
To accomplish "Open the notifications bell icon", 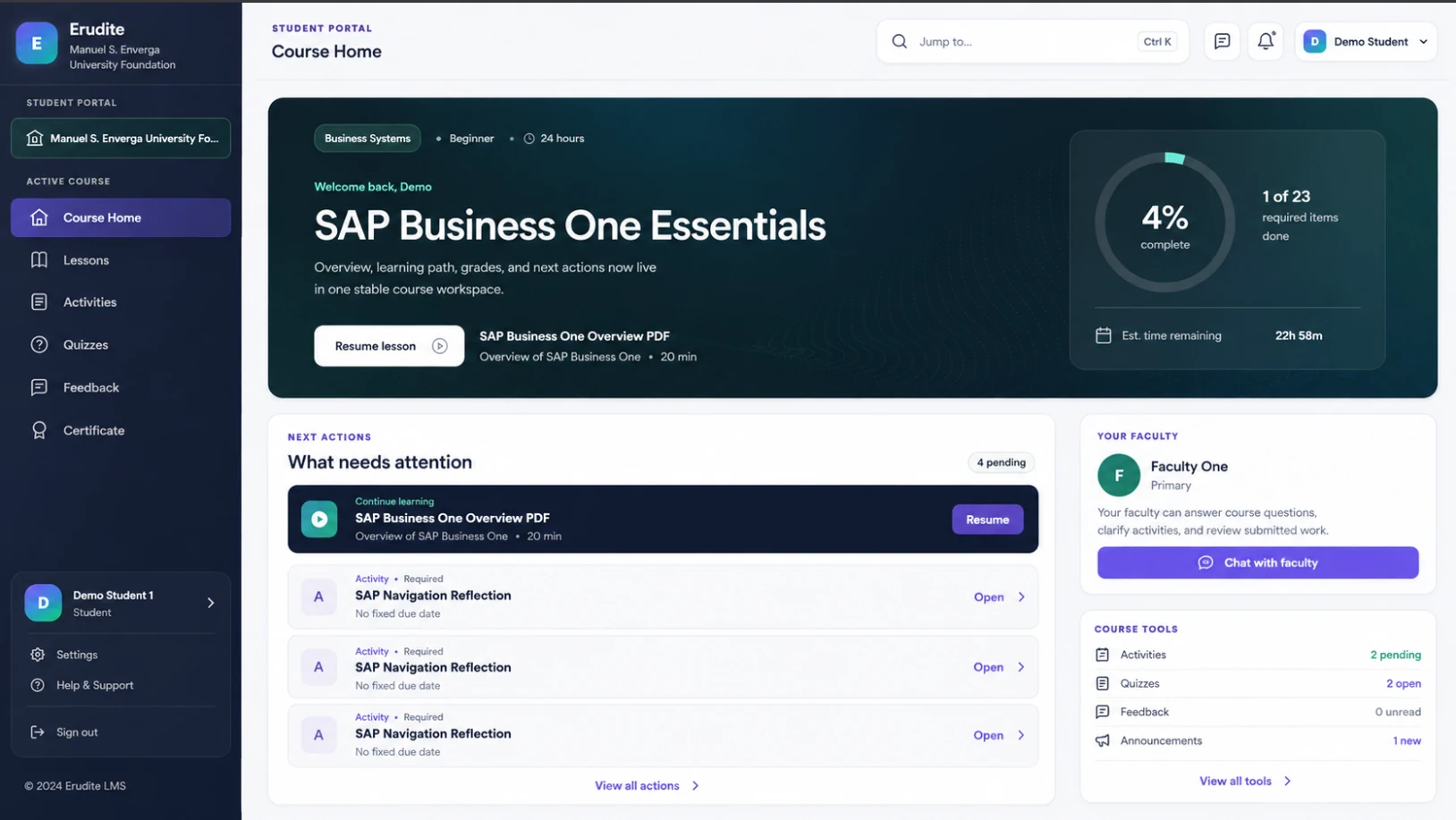I will click(1266, 41).
